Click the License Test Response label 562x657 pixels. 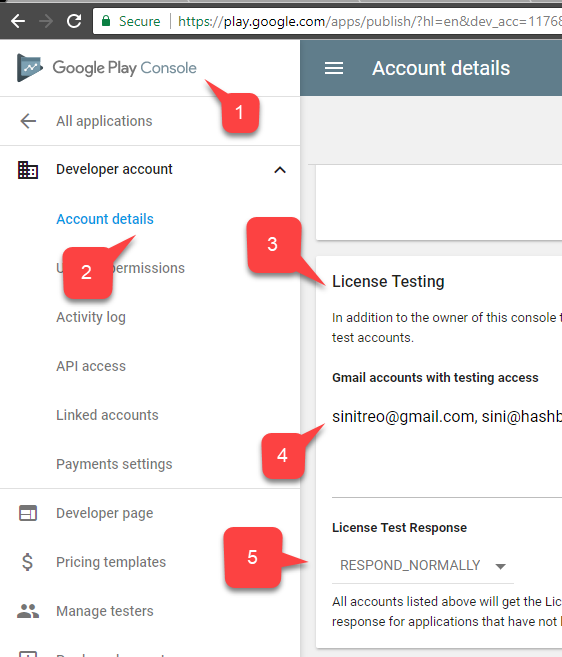click(399, 528)
